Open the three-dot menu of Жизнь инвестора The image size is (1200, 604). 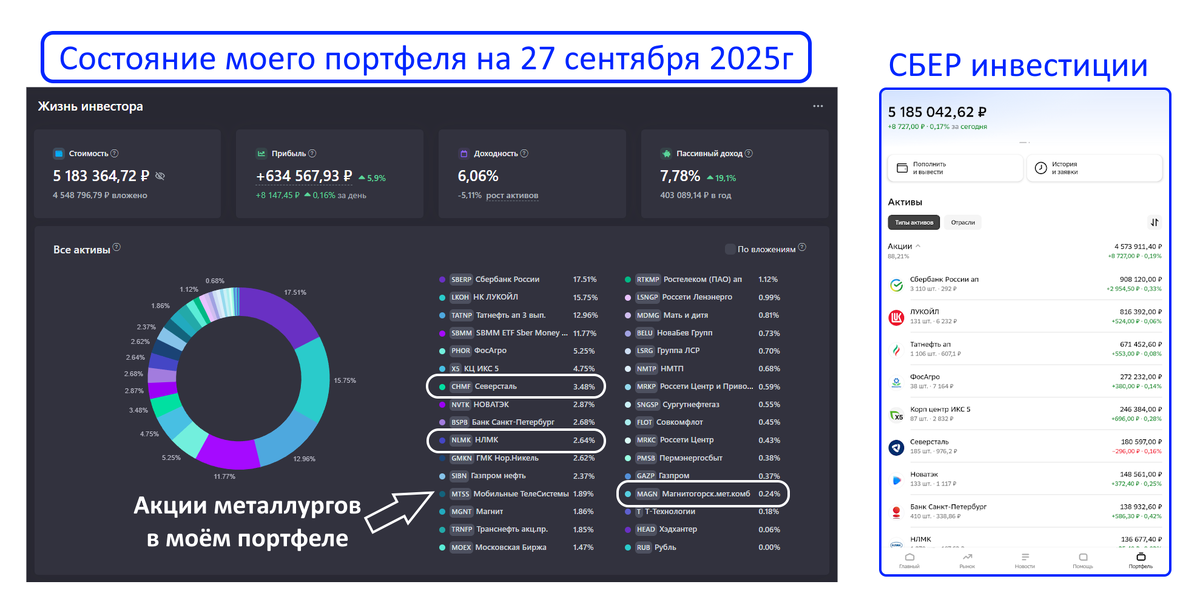click(818, 106)
